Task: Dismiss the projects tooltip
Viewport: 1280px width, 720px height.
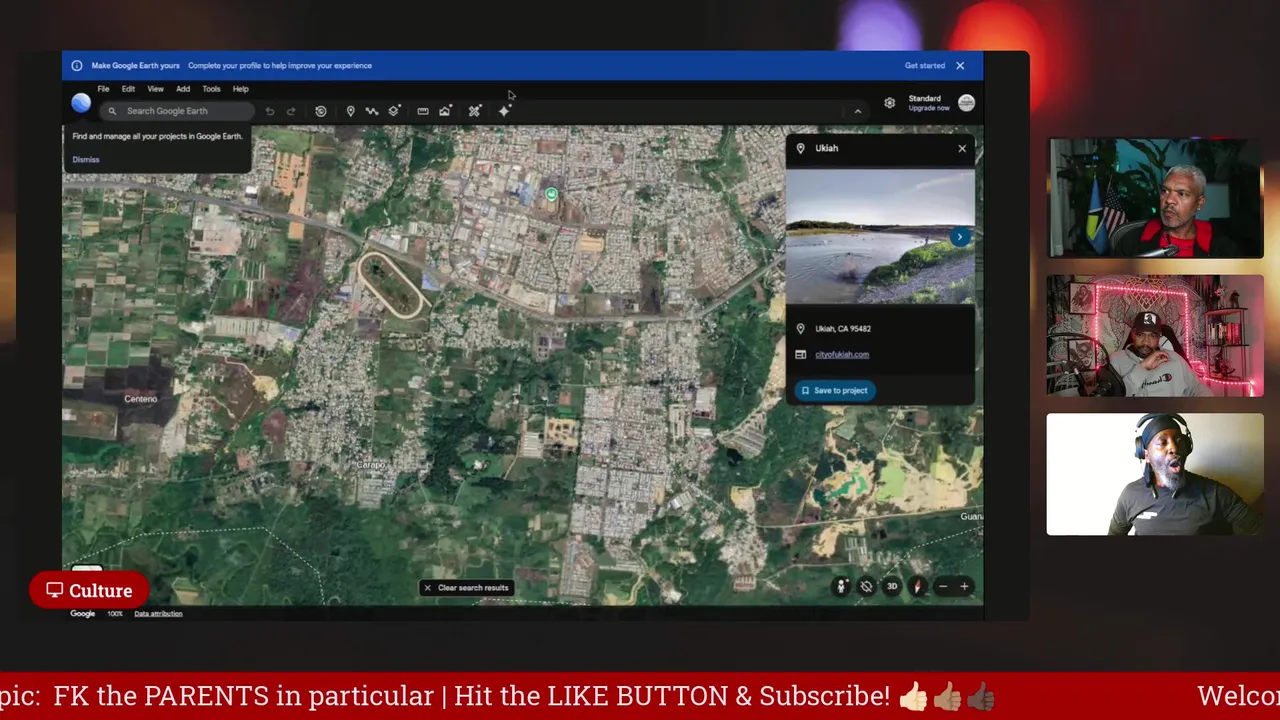Action: 86,159
